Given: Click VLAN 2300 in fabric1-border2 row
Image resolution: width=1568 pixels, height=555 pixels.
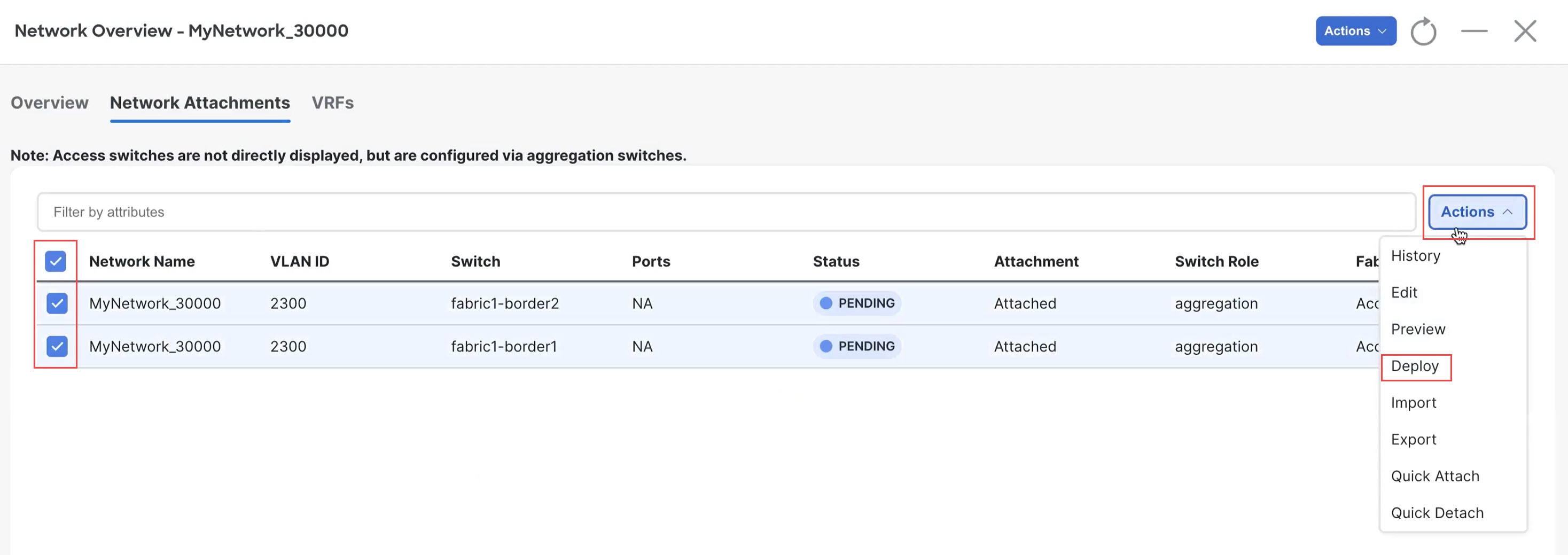Looking at the screenshot, I should point(288,303).
